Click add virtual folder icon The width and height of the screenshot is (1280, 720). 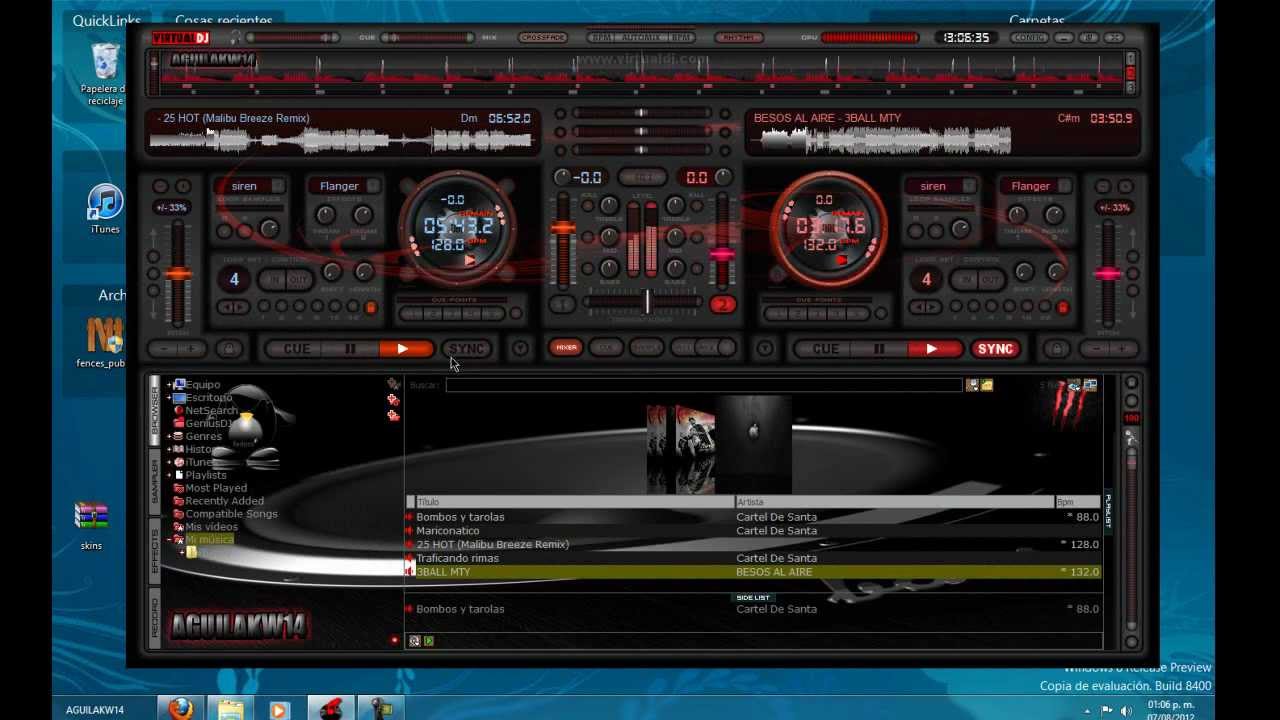click(x=393, y=415)
